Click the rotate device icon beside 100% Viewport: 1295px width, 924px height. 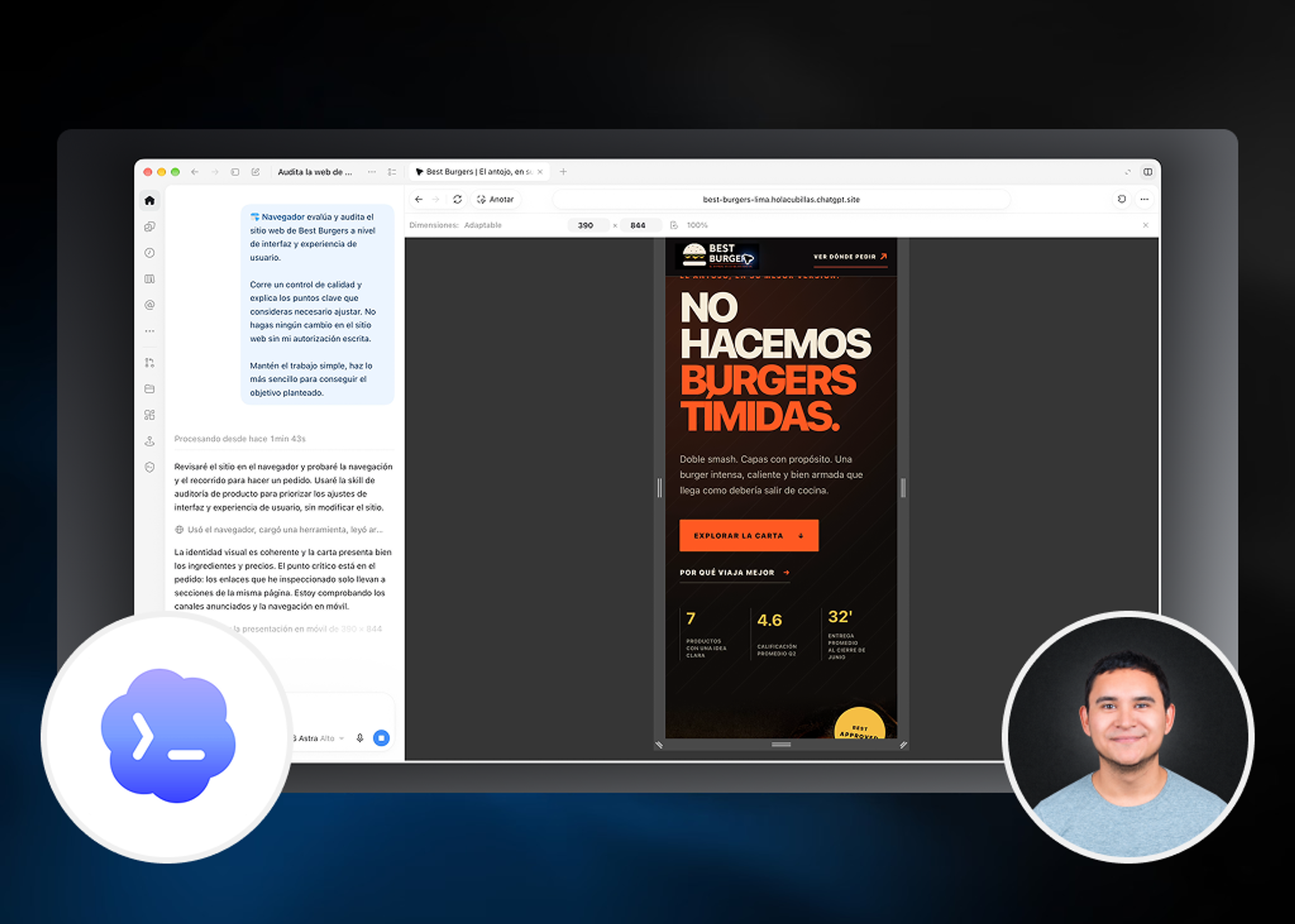coord(674,225)
